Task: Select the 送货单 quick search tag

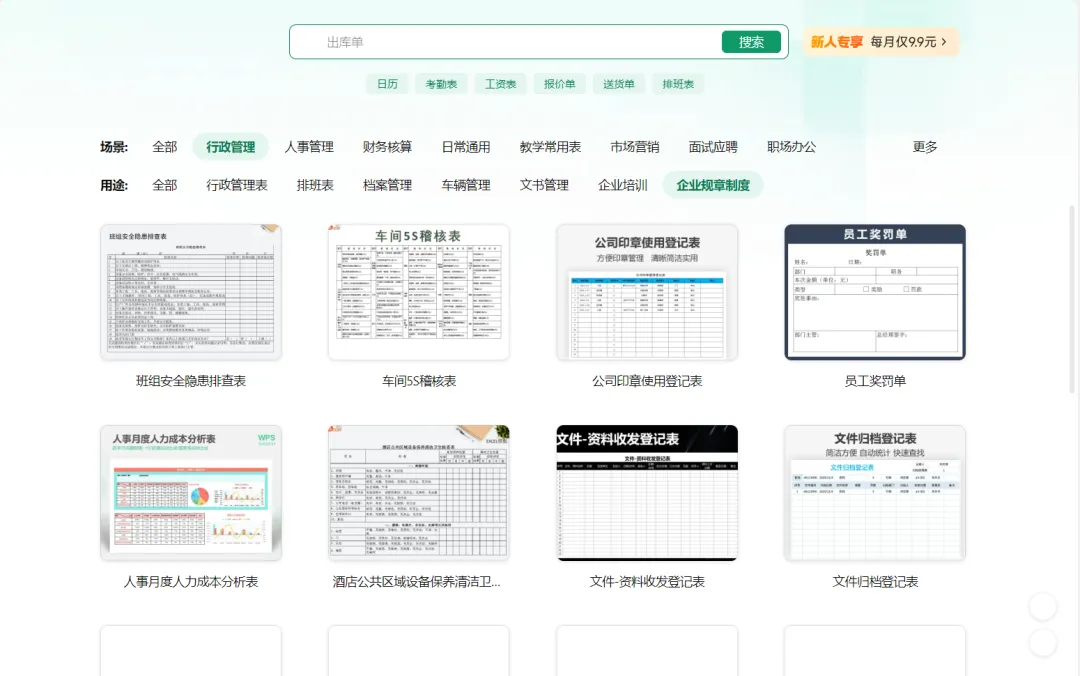Action: 619,84
